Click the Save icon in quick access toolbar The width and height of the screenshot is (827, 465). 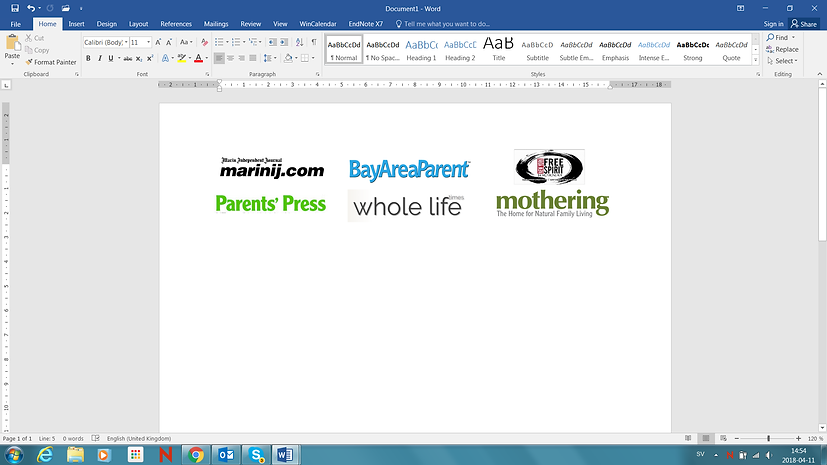pyautogui.click(x=15, y=8)
